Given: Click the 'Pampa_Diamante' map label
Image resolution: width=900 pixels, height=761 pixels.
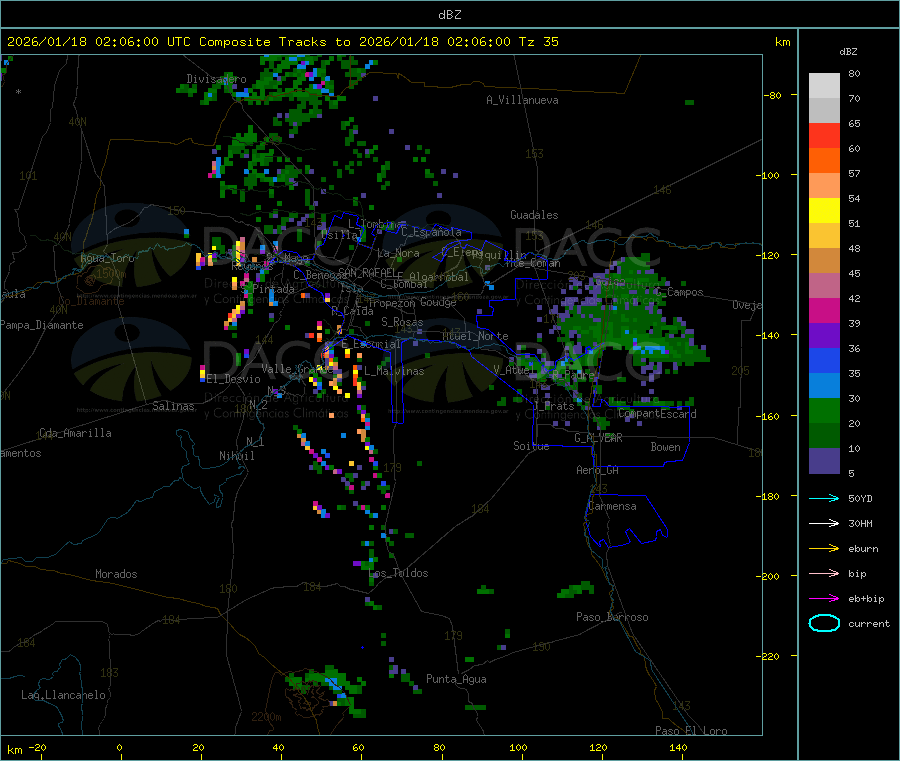Looking at the screenshot, I should click(x=42, y=325).
